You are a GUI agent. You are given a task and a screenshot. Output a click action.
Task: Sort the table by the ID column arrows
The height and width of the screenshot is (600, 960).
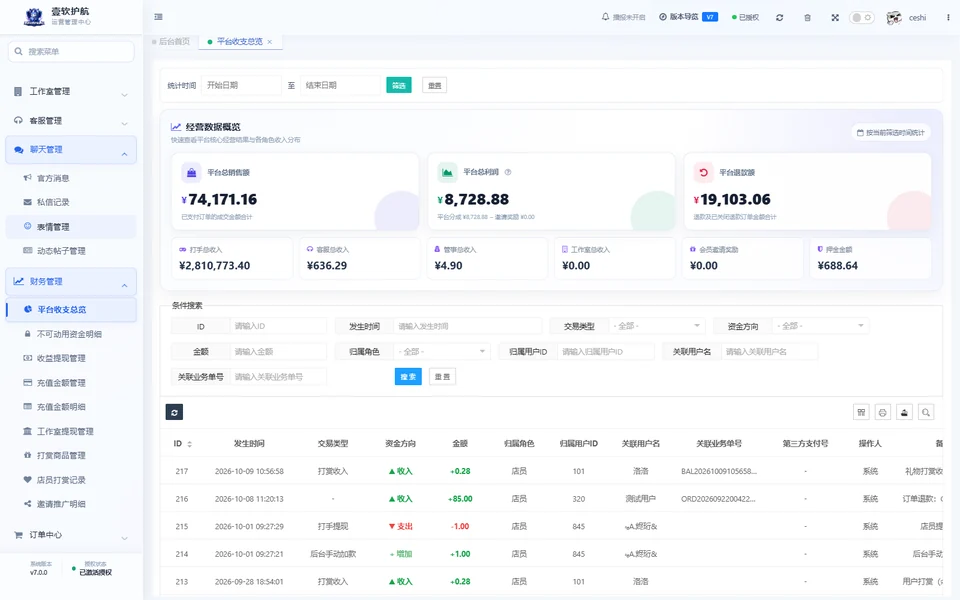pos(190,444)
